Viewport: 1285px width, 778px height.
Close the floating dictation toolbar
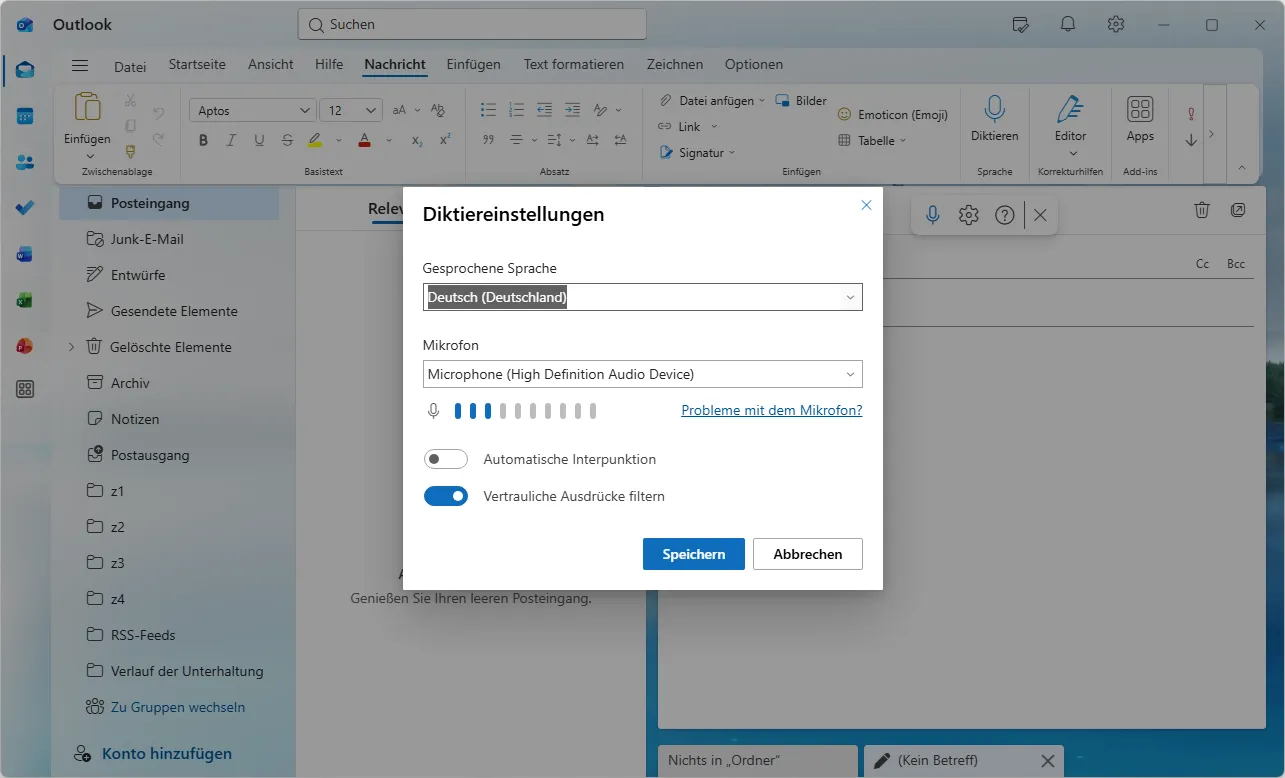point(1040,215)
